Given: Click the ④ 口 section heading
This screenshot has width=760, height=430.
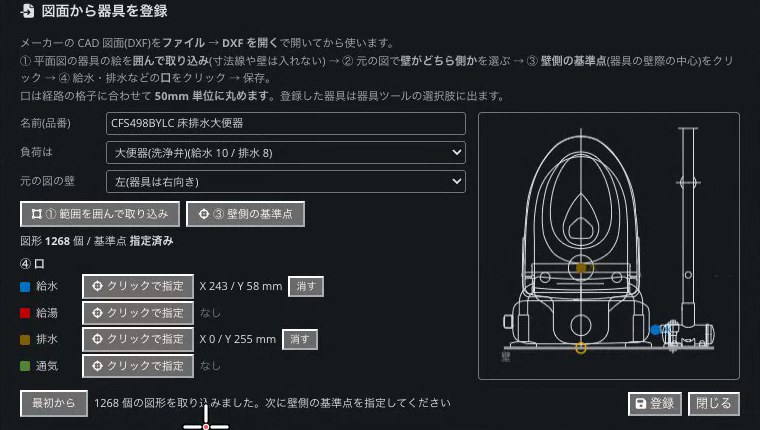Looking at the screenshot, I should click(32, 264).
